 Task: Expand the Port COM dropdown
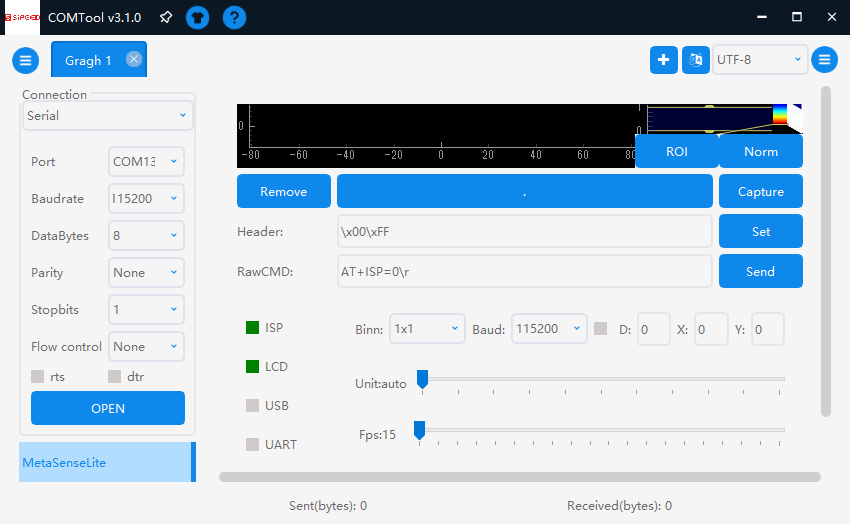pos(146,162)
